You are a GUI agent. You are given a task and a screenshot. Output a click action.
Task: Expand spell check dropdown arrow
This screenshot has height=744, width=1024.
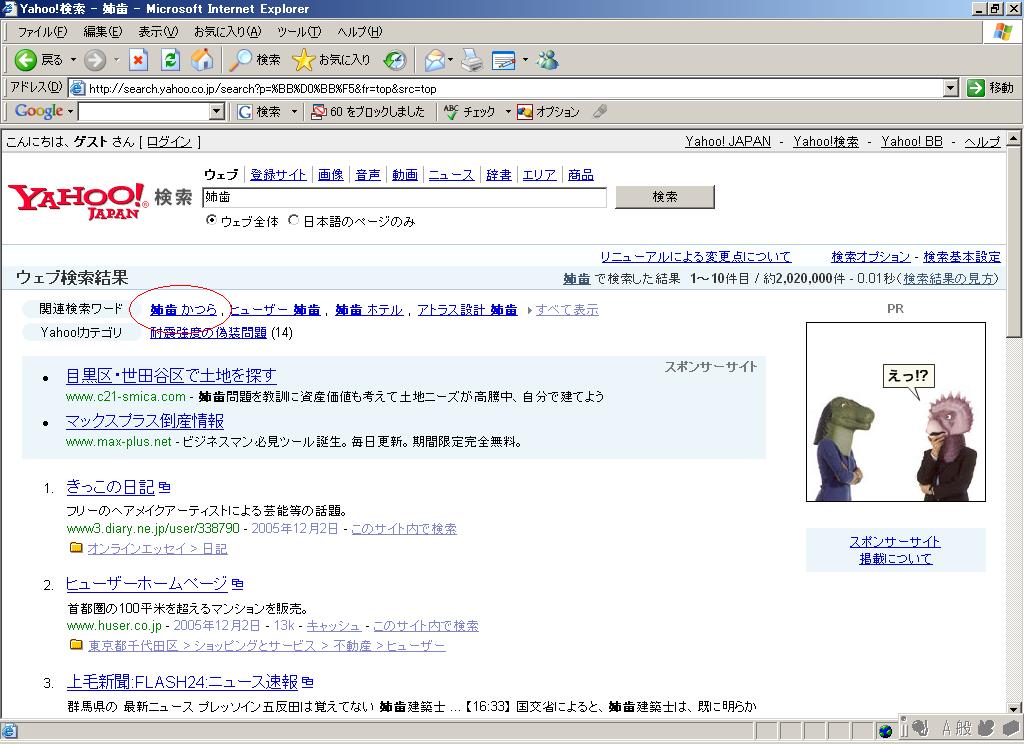pyautogui.click(x=507, y=112)
